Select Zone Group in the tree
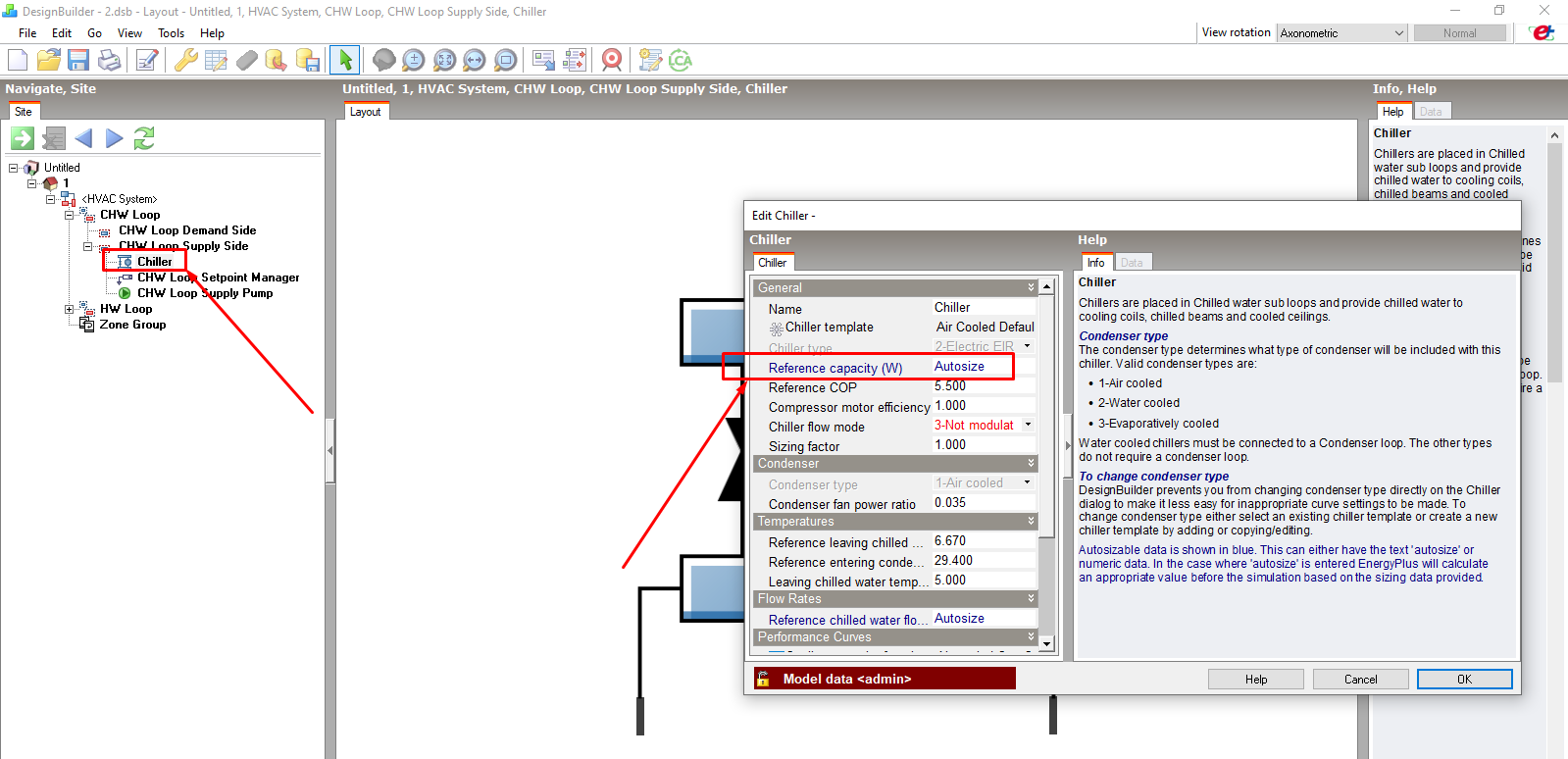Image resolution: width=1568 pixels, height=759 pixels. click(x=132, y=325)
